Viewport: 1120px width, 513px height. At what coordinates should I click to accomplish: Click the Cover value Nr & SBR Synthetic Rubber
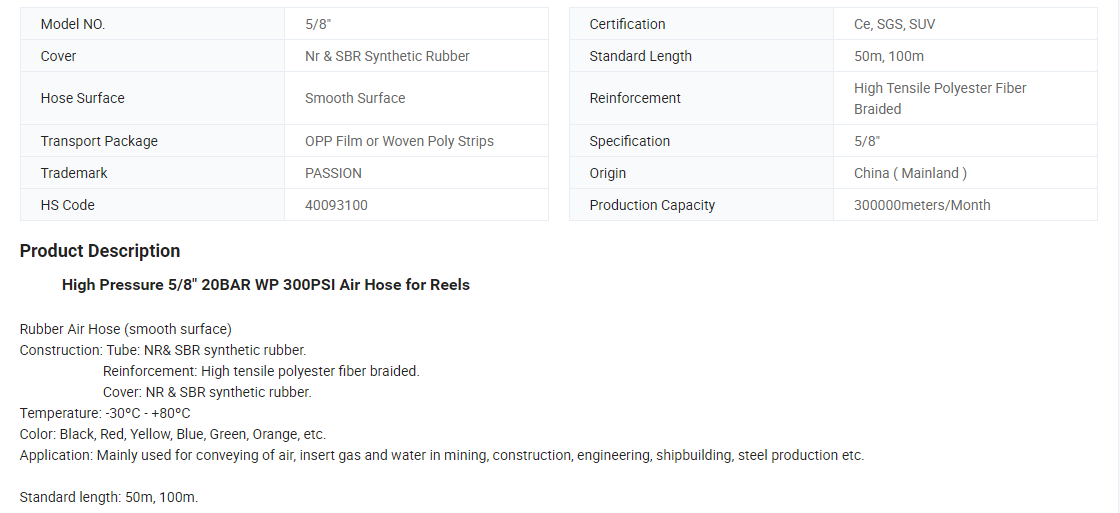(387, 56)
